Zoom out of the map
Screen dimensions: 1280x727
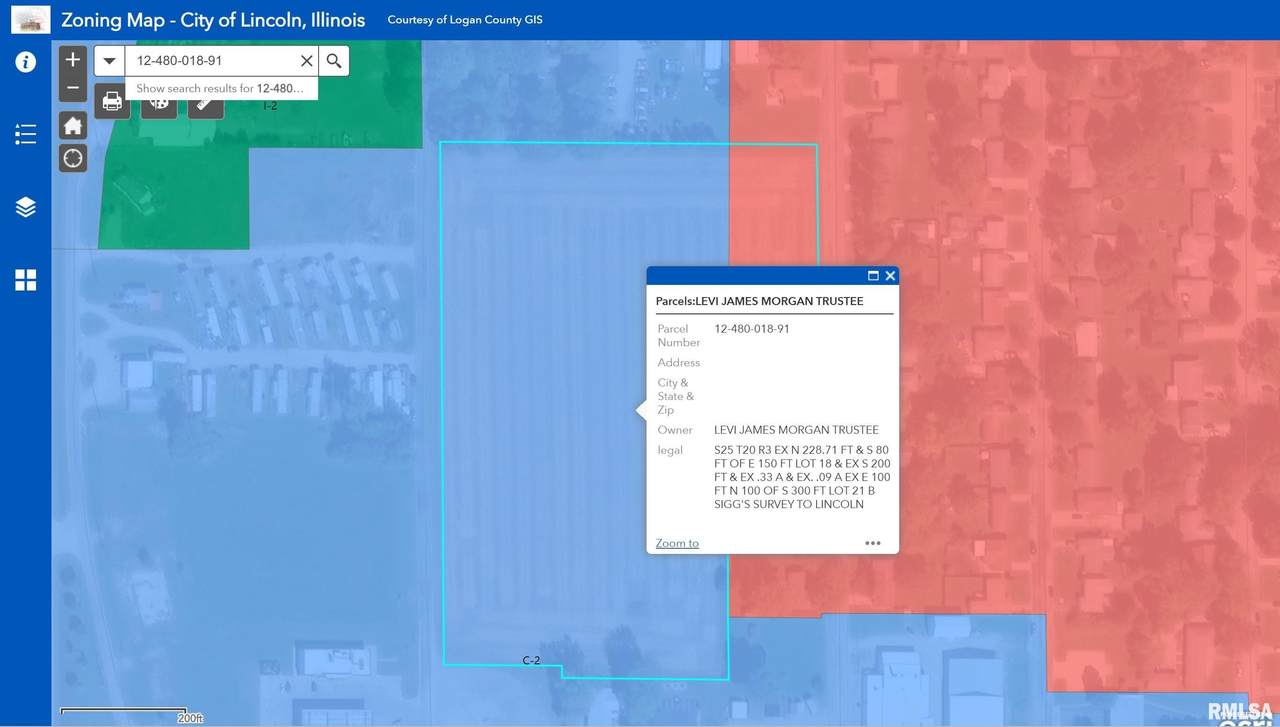click(x=73, y=88)
